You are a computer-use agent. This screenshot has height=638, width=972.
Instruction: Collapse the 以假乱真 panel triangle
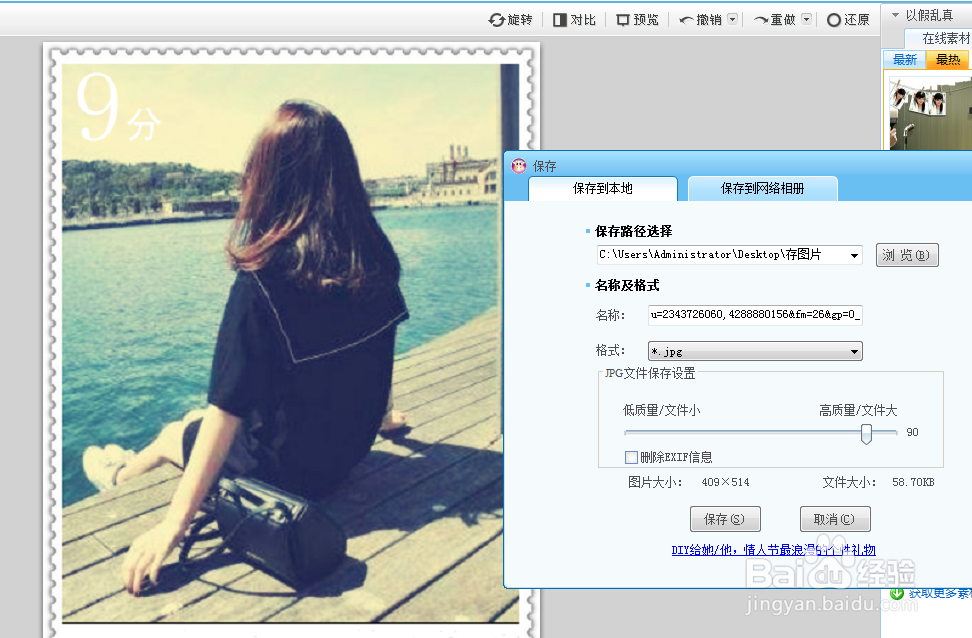coord(895,14)
